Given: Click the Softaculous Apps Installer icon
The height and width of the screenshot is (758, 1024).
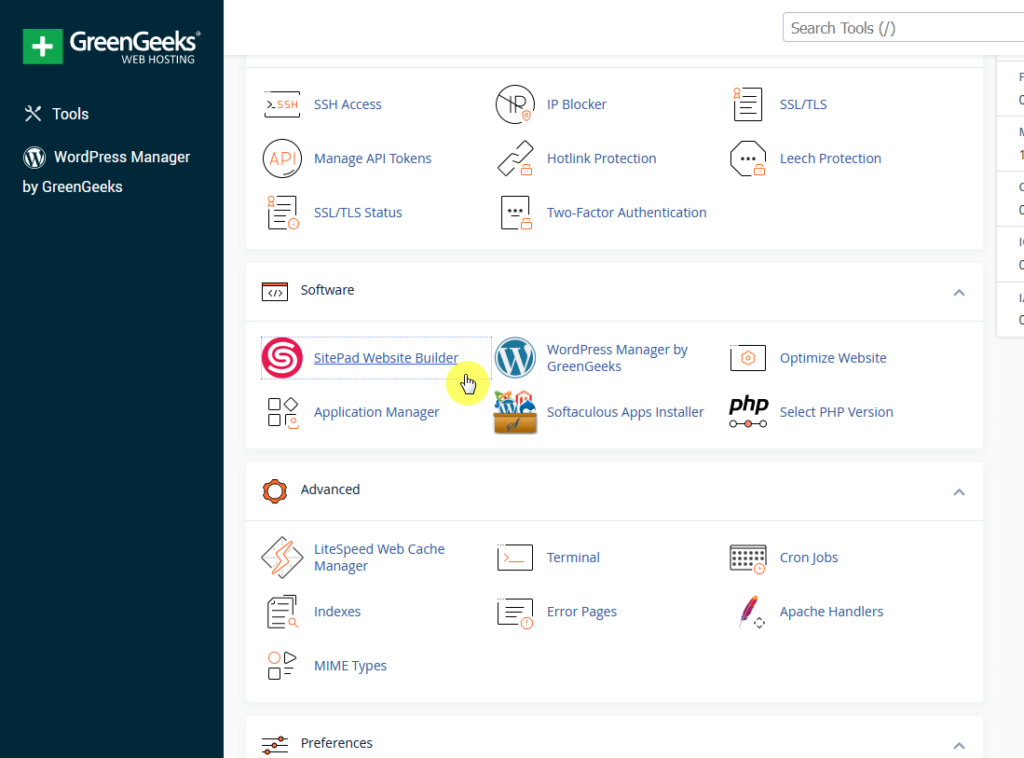Looking at the screenshot, I should pyautogui.click(x=515, y=412).
